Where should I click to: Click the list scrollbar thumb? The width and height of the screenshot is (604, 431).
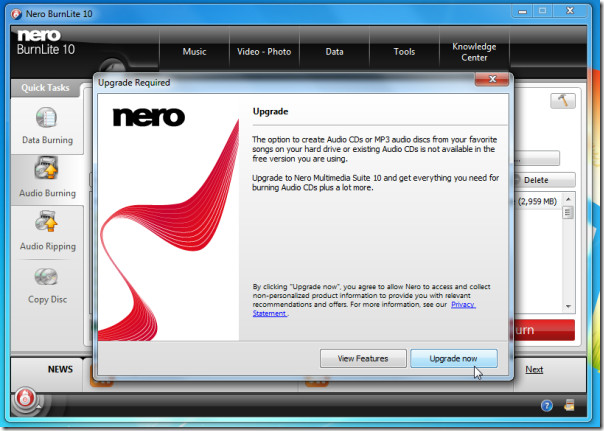click(x=568, y=212)
